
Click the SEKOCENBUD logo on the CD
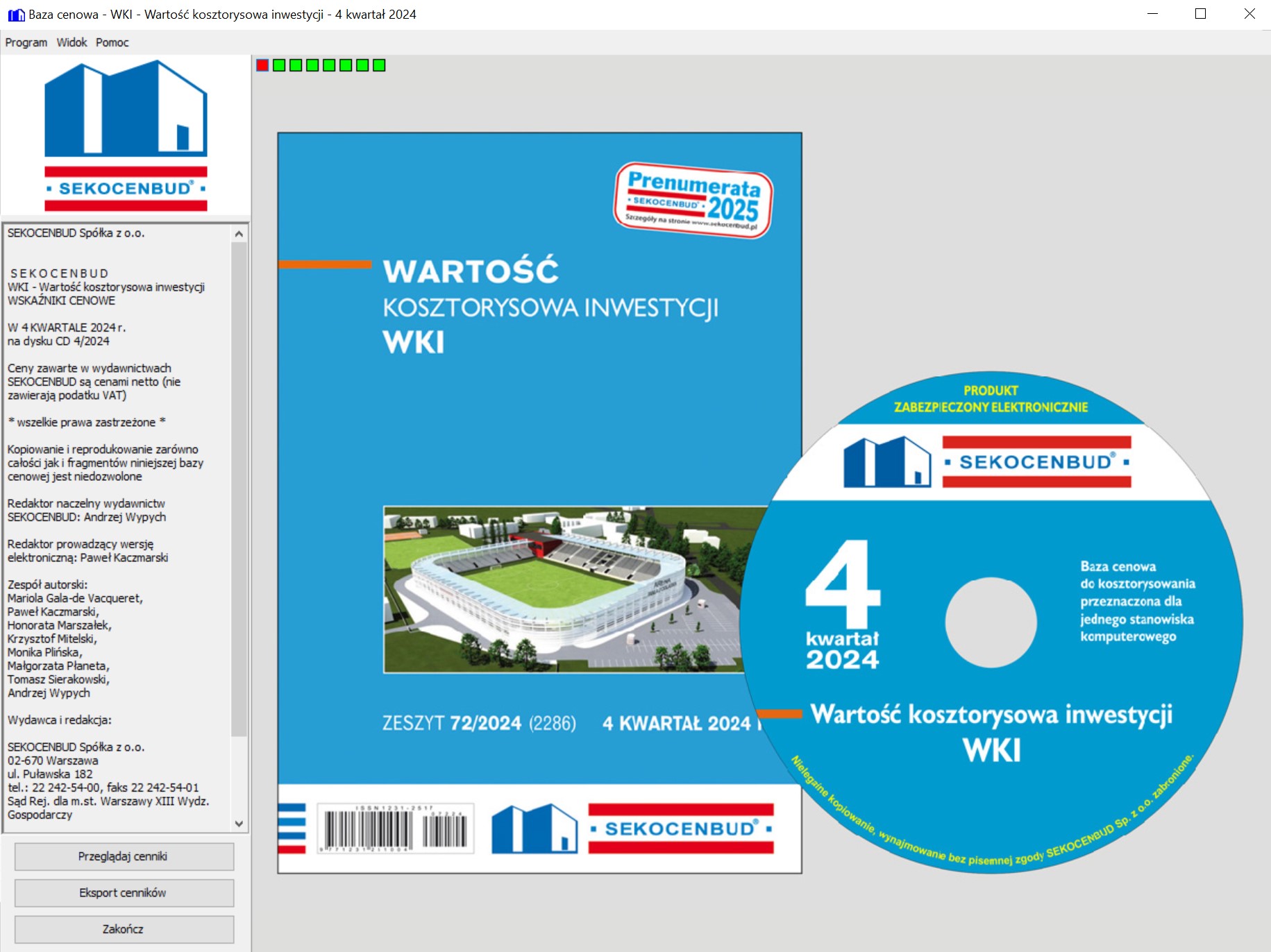point(987,461)
